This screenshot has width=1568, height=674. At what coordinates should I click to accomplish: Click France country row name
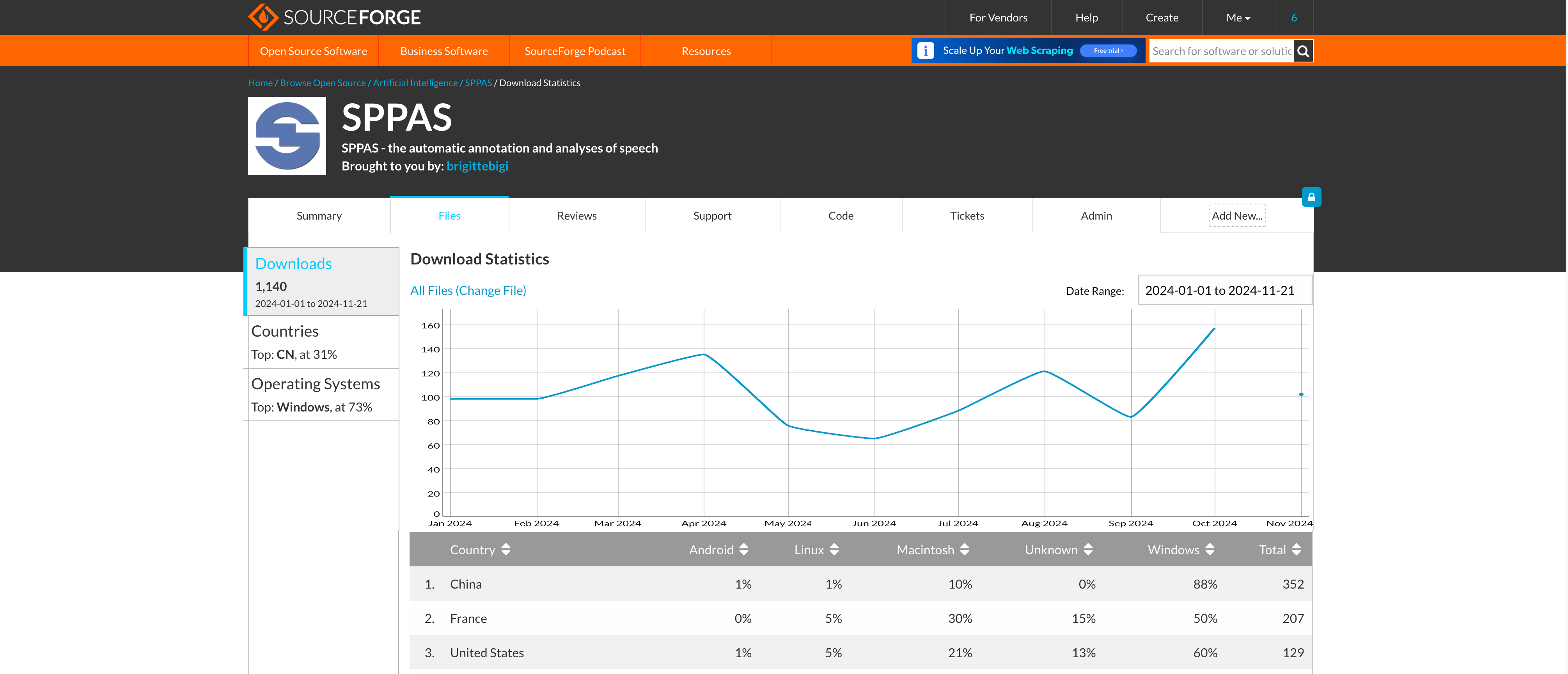pyautogui.click(x=468, y=619)
